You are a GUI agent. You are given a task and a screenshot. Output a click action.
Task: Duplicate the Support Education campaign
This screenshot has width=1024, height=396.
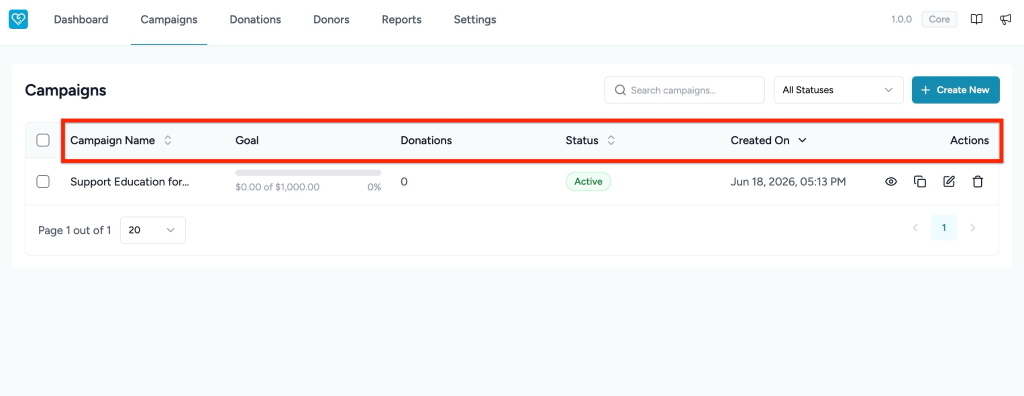pyautogui.click(x=920, y=182)
